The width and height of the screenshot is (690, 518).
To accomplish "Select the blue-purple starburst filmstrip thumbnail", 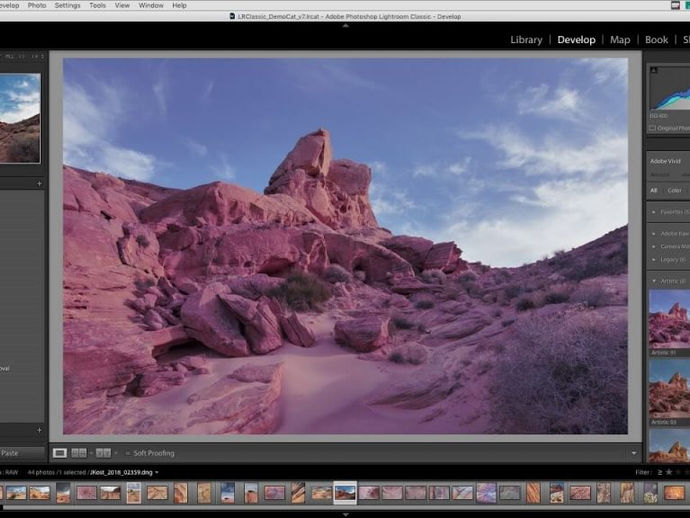I will pos(486,492).
